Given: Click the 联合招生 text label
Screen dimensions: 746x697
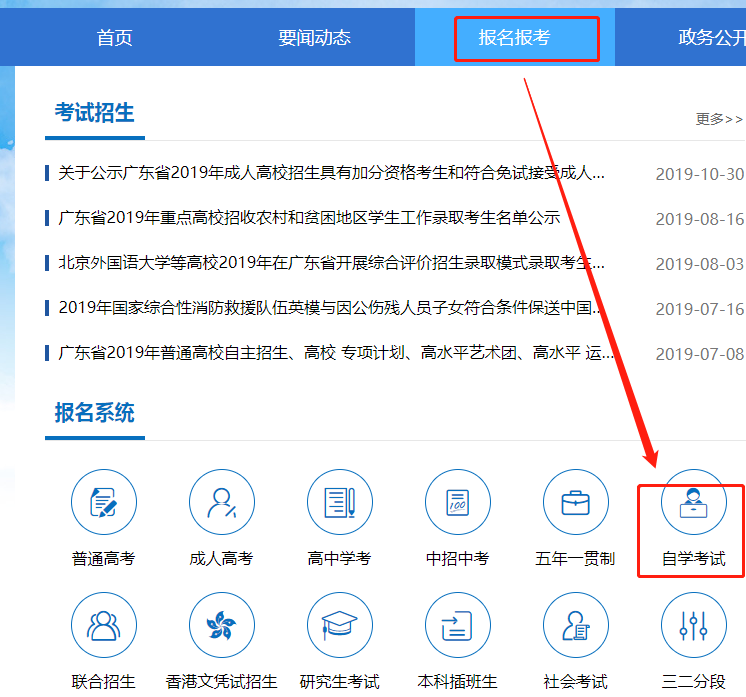Looking at the screenshot, I should point(104,682).
